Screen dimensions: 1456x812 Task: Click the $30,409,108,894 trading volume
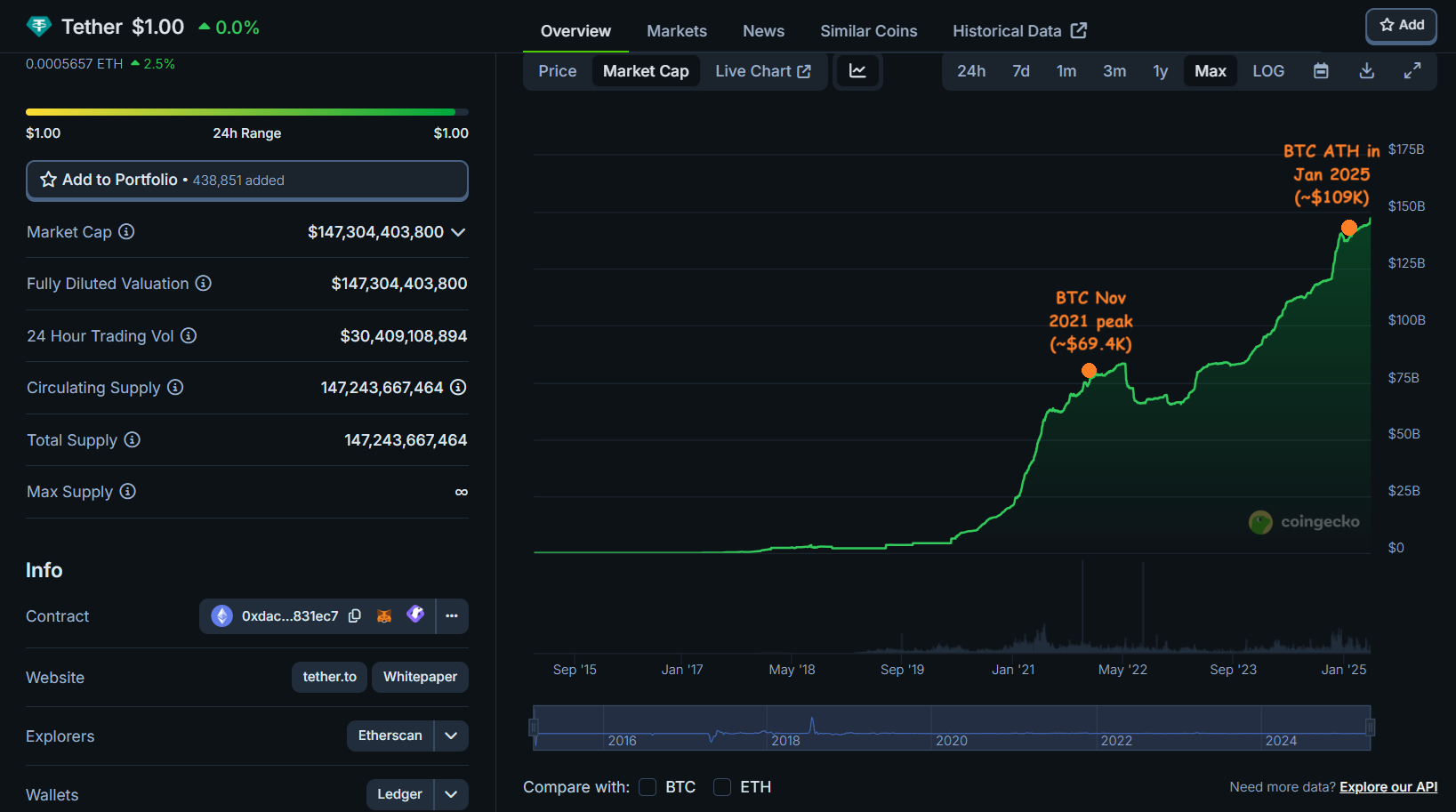(404, 336)
